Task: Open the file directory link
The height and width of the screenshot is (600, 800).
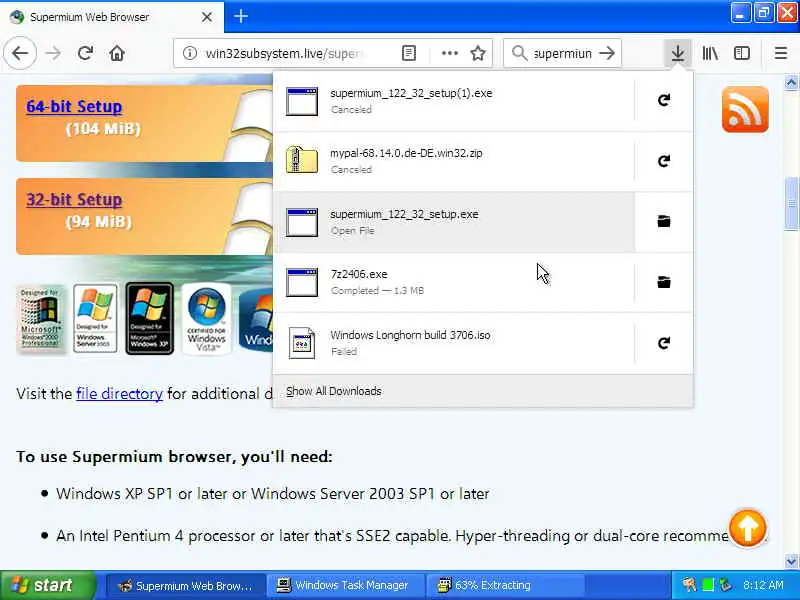Action: (119, 393)
